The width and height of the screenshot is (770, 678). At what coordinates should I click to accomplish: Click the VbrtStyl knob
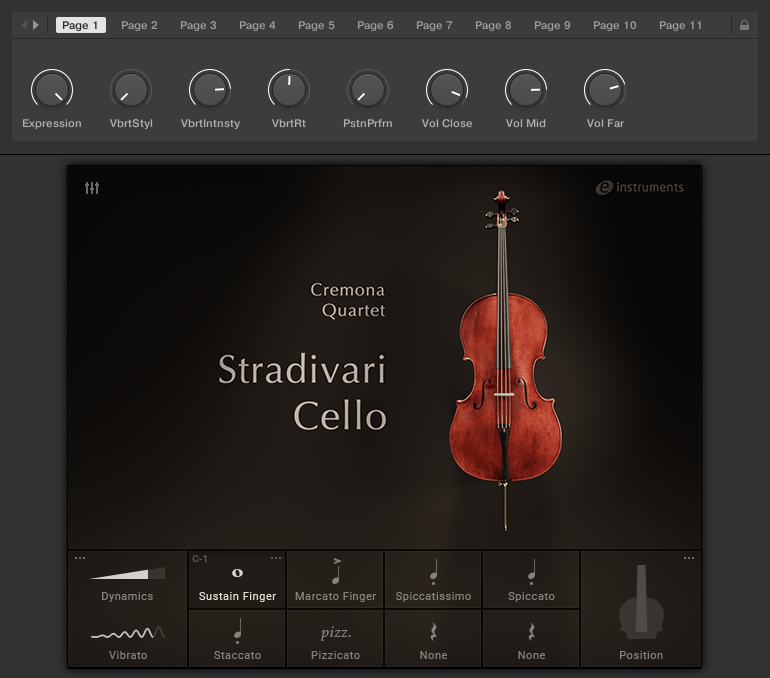click(x=131, y=89)
